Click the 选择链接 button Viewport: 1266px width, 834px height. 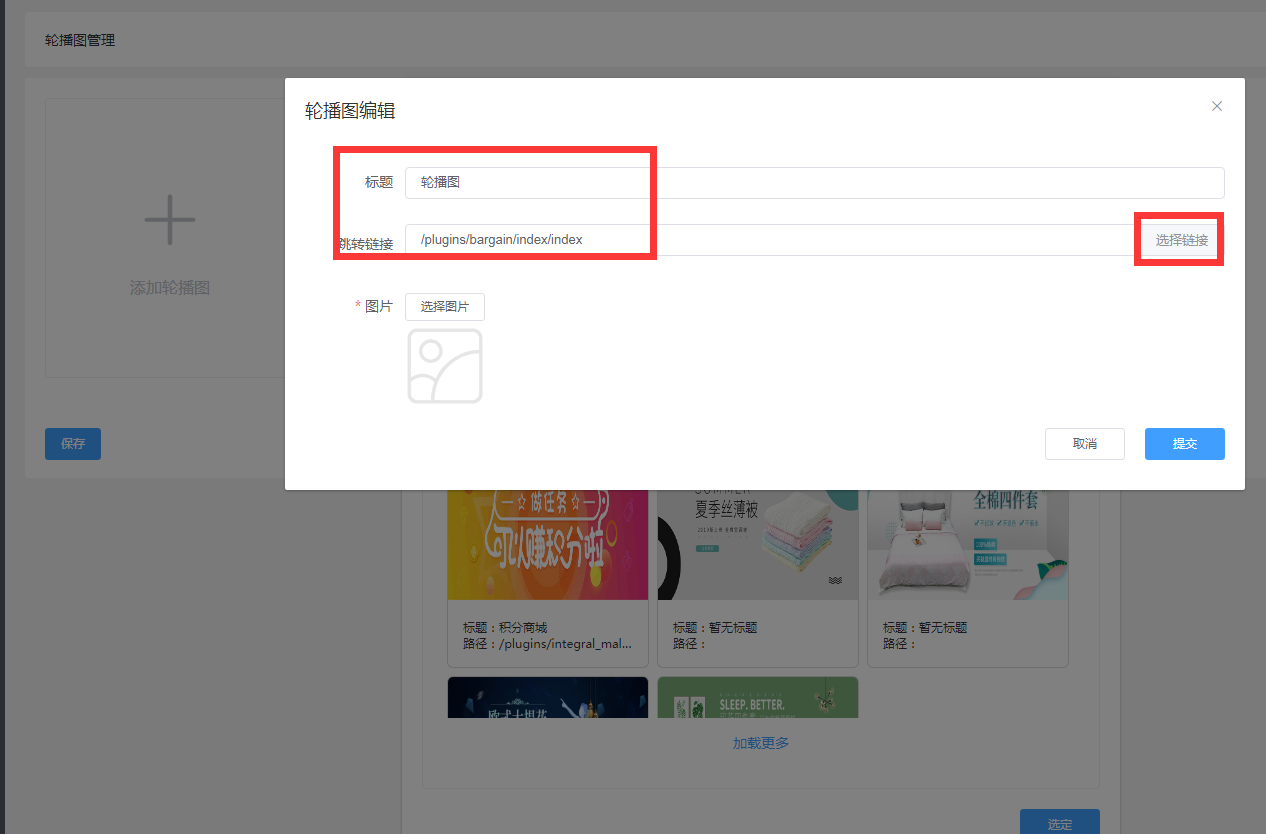(1182, 240)
